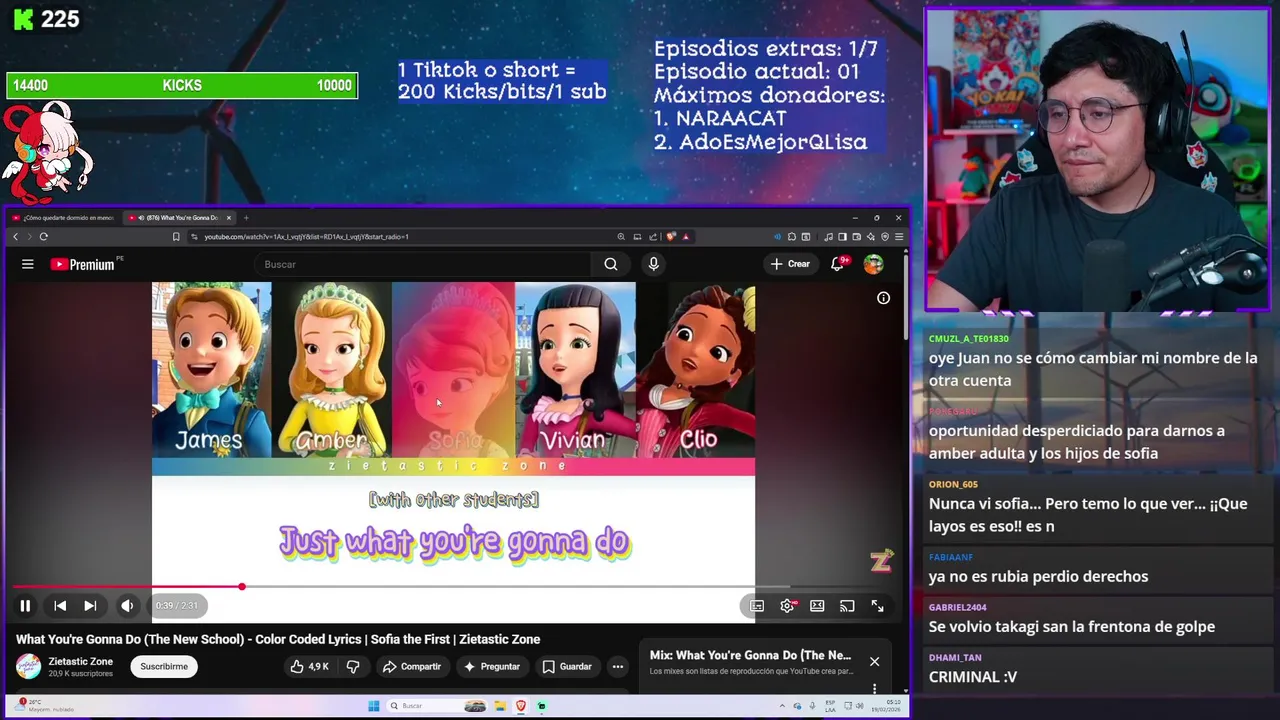Open the extensions puzzle icon
This screenshot has width=1280, height=720.
pyautogui.click(x=792, y=237)
